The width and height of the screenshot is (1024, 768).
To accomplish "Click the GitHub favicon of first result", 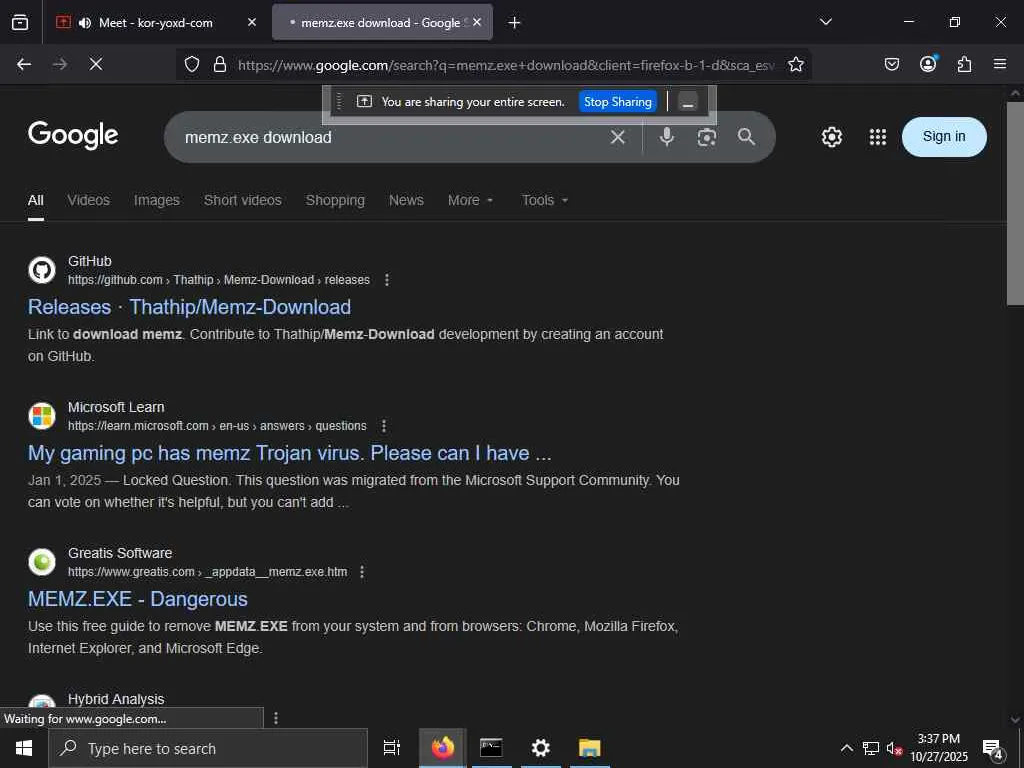I will pos(42,270).
